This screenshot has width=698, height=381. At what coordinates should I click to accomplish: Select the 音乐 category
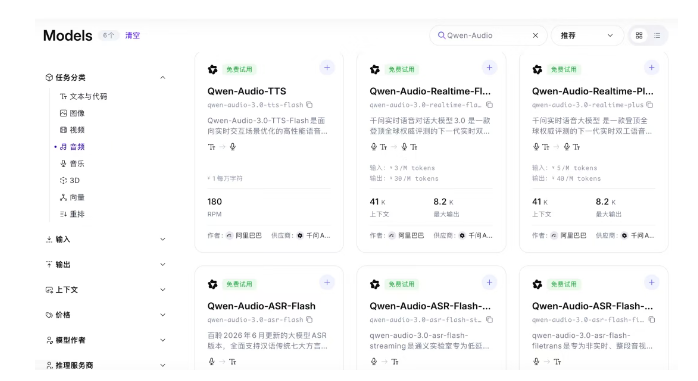(x=73, y=164)
